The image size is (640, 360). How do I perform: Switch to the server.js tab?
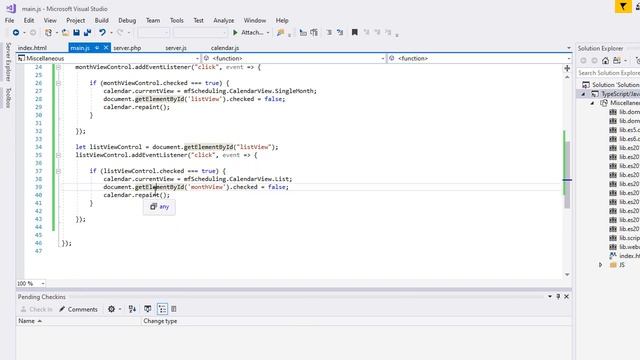tap(176, 48)
